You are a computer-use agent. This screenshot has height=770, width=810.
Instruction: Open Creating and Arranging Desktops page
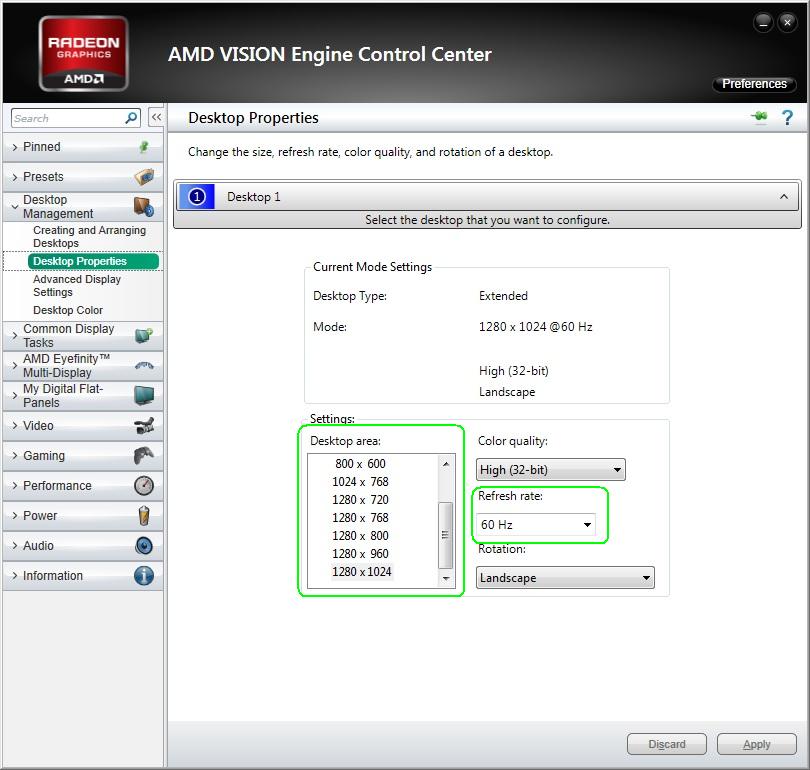click(89, 237)
